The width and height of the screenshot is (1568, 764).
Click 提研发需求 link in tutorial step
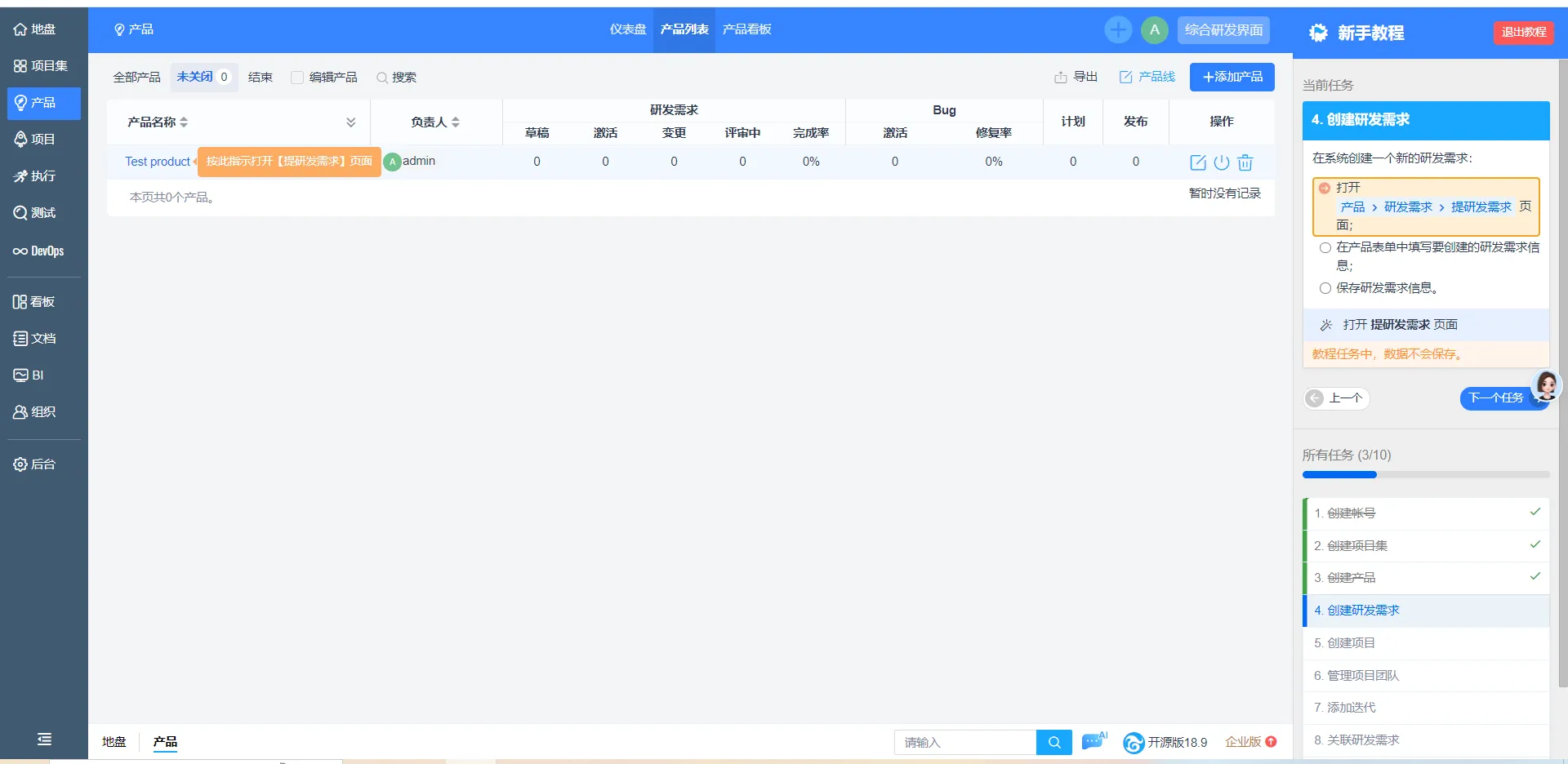point(1481,207)
